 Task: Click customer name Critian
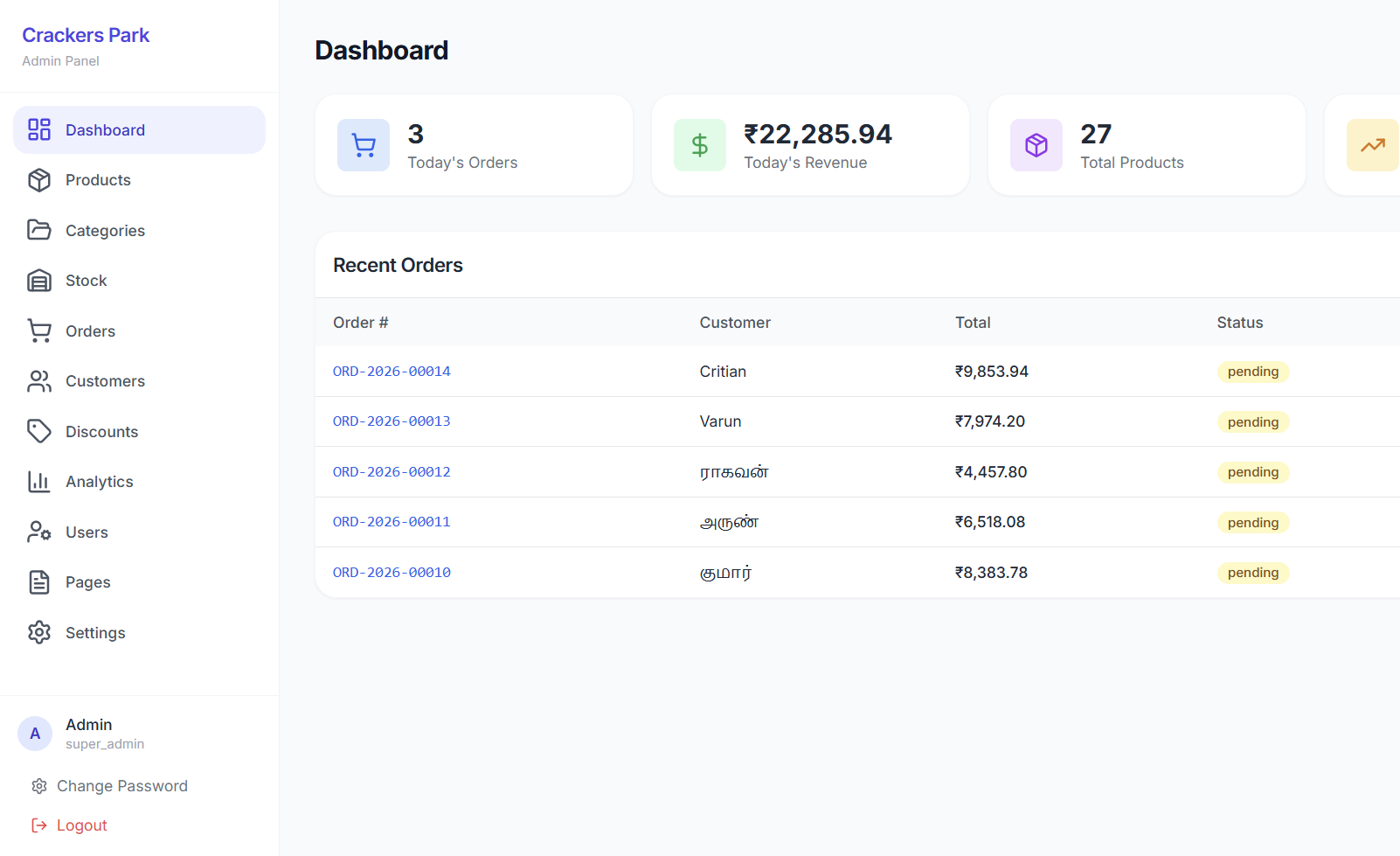723,372
